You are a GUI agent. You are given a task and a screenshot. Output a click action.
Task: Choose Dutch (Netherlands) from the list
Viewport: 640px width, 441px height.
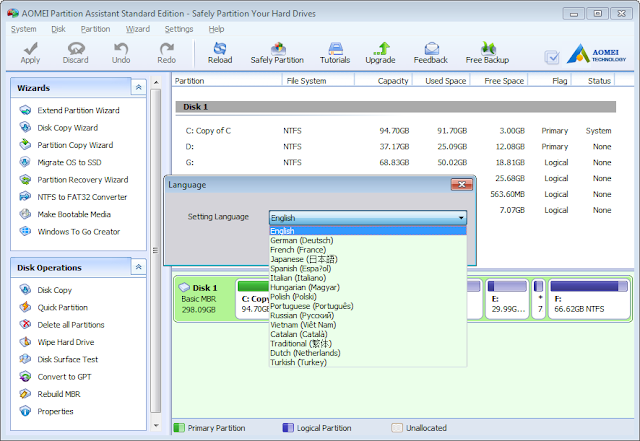tap(368, 353)
